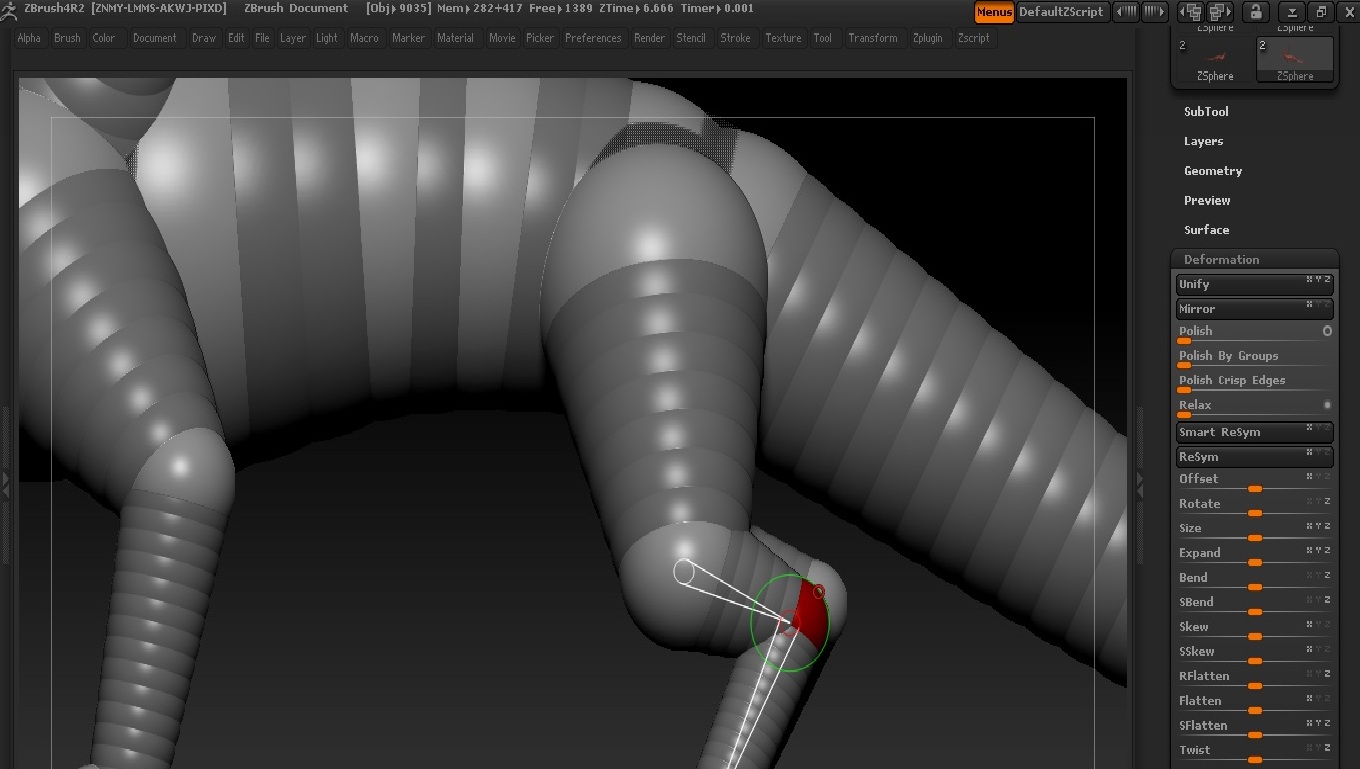Screen dimensions: 1360x769
Task: Click the Bend deformation slider handle
Action: [1254, 587]
